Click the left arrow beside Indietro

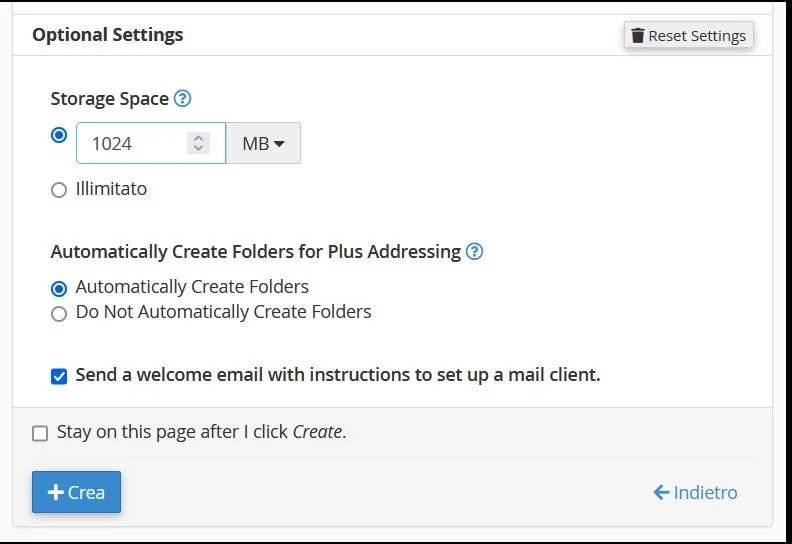pyautogui.click(x=661, y=492)
